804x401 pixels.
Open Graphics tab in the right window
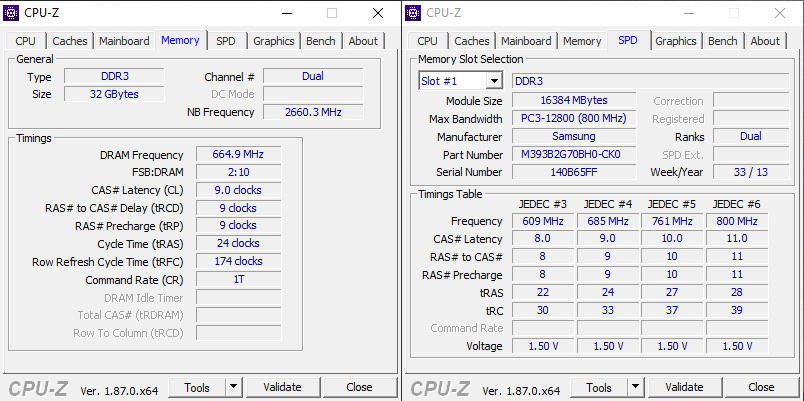[x=676, y=41]
